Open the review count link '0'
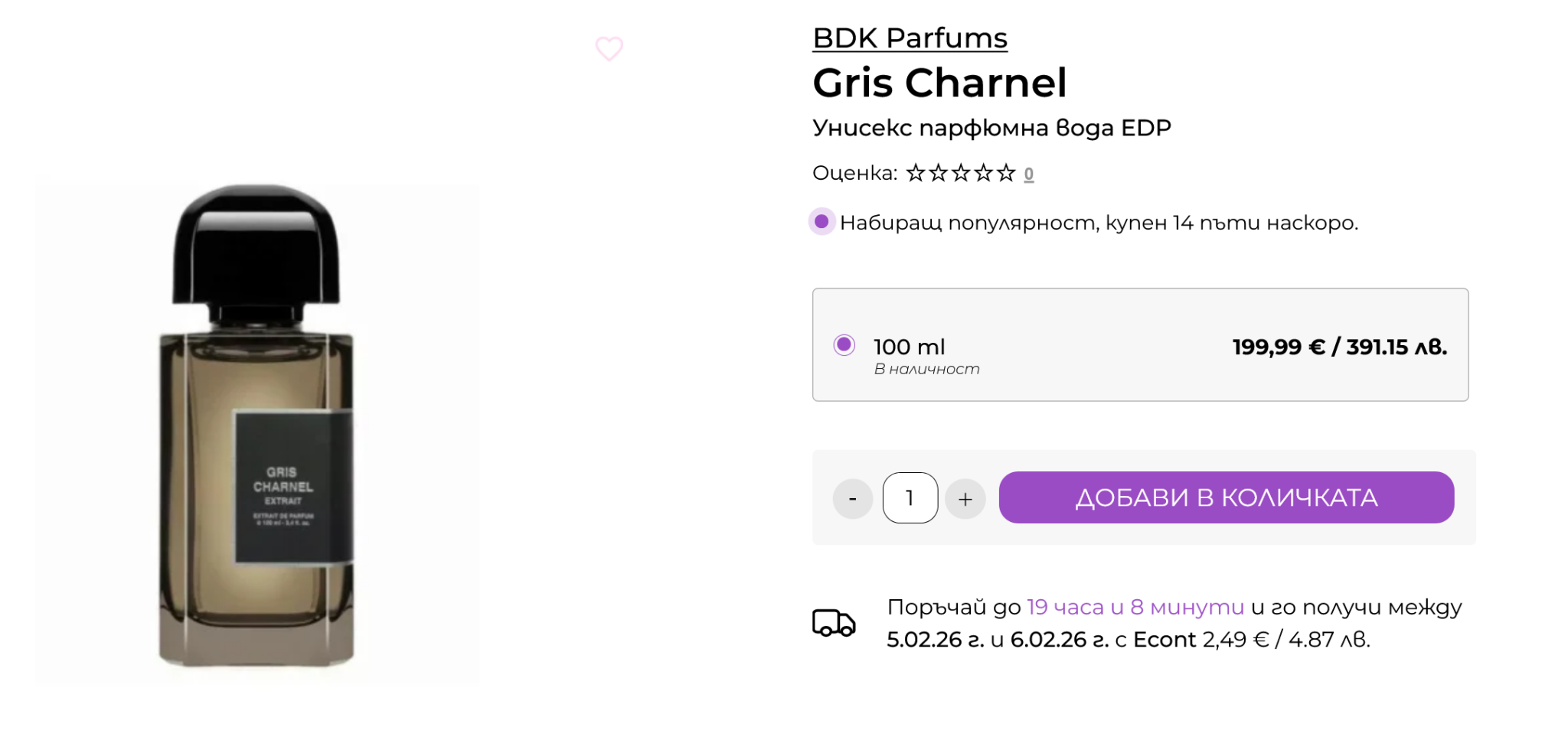The width and height of the screenshot is (1568, 740). tap(1028, 174)
